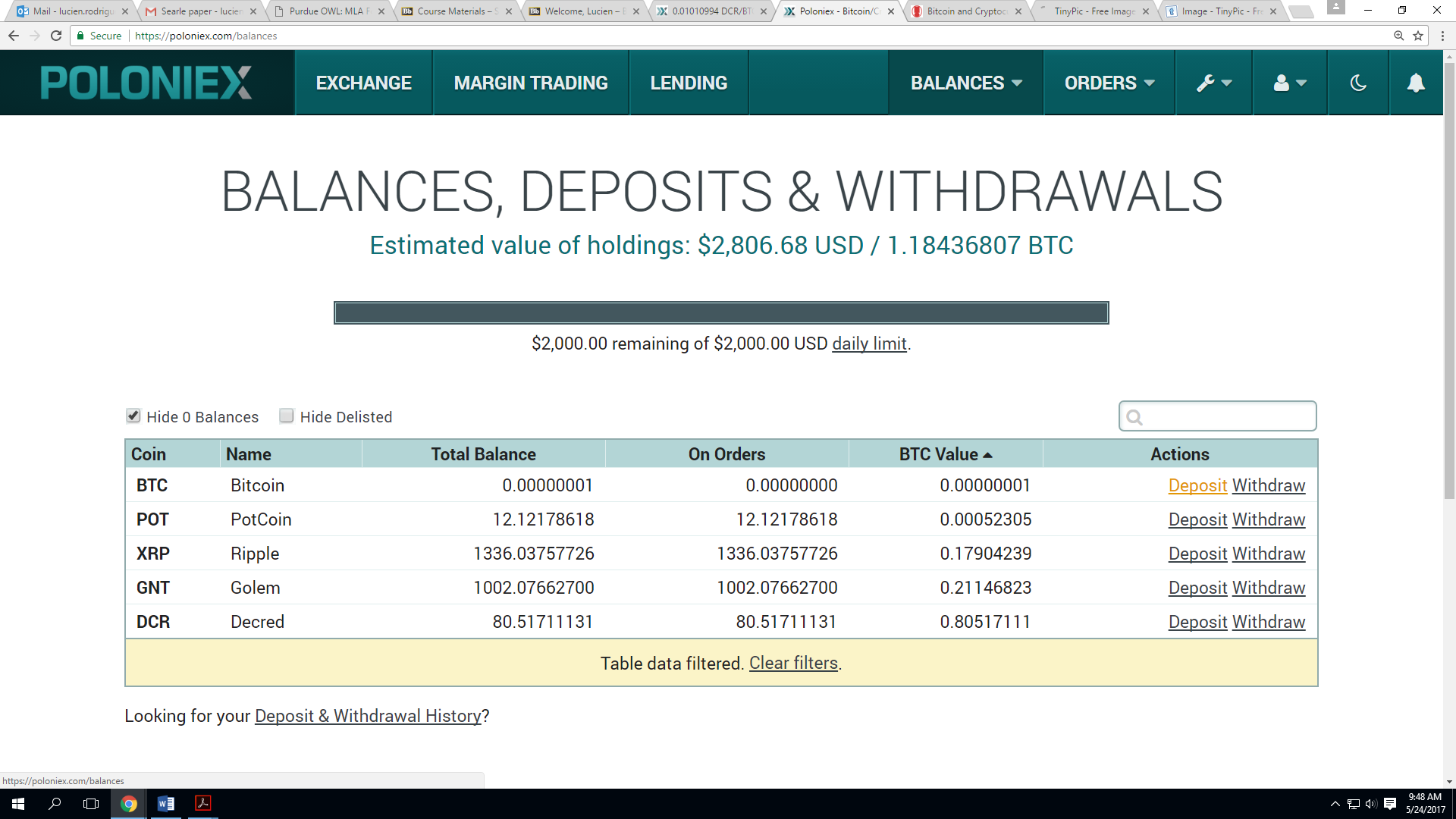Check Hide Delisted
The image size is (1456, 819).
click(x=286, y=416)
